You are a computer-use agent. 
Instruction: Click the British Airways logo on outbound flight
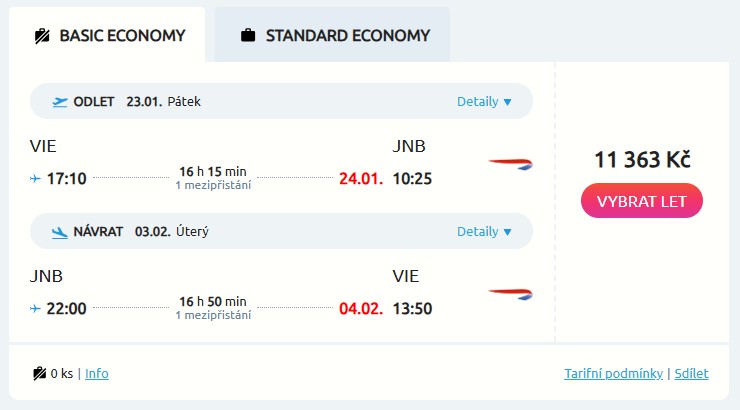[510, 163]
